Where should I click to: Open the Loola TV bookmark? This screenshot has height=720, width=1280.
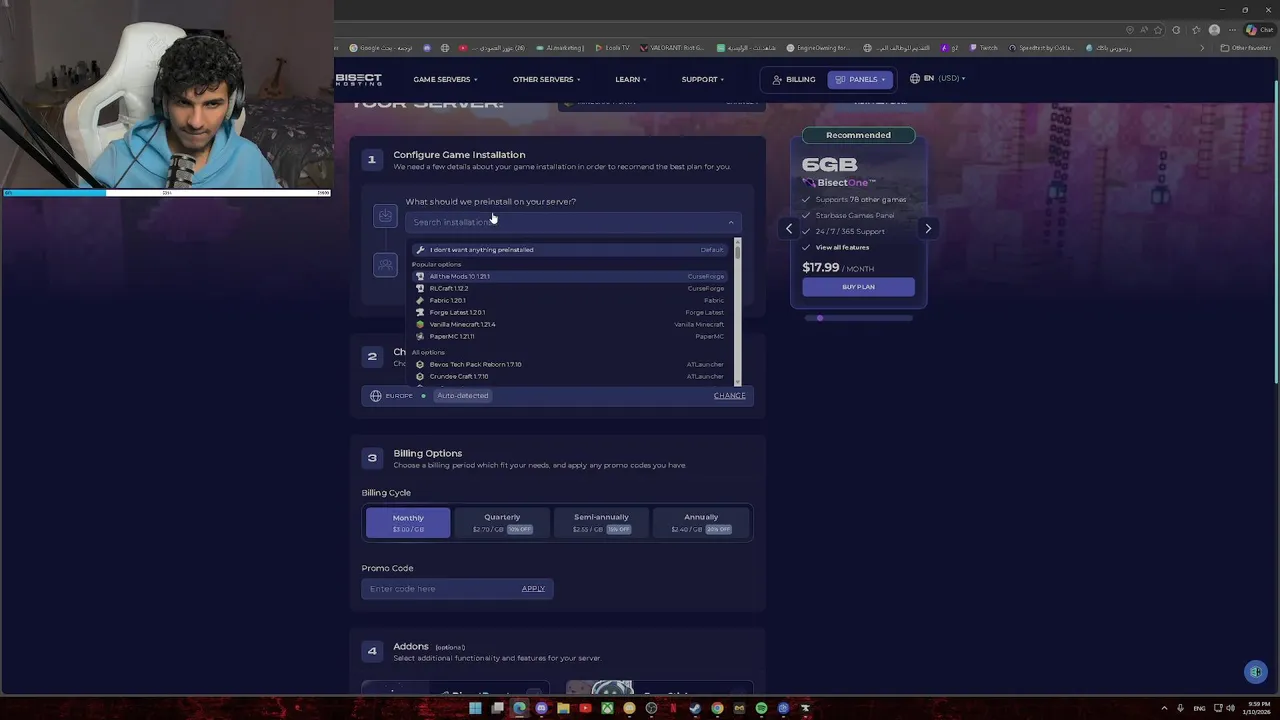pyautogui.click(x=613, y=48)
